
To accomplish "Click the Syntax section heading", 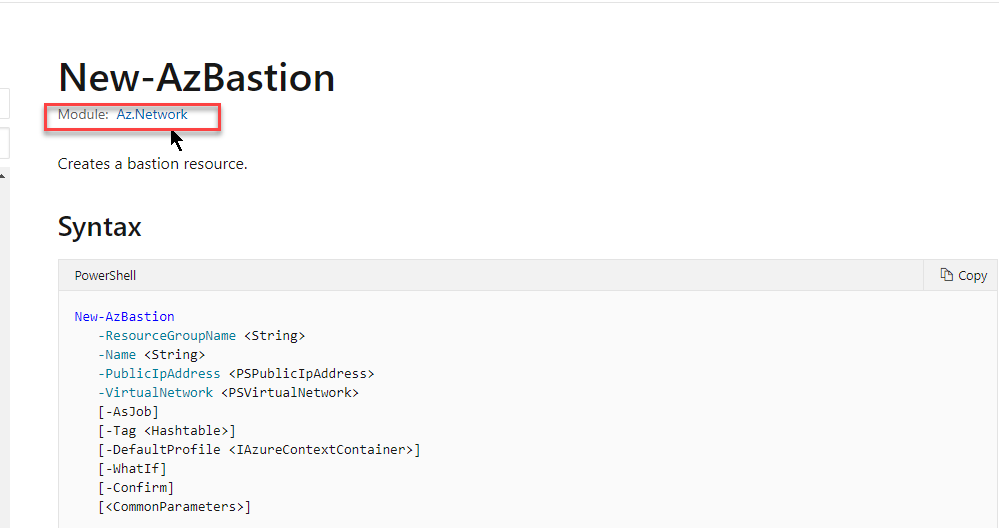I will click(x=99, y=227).
